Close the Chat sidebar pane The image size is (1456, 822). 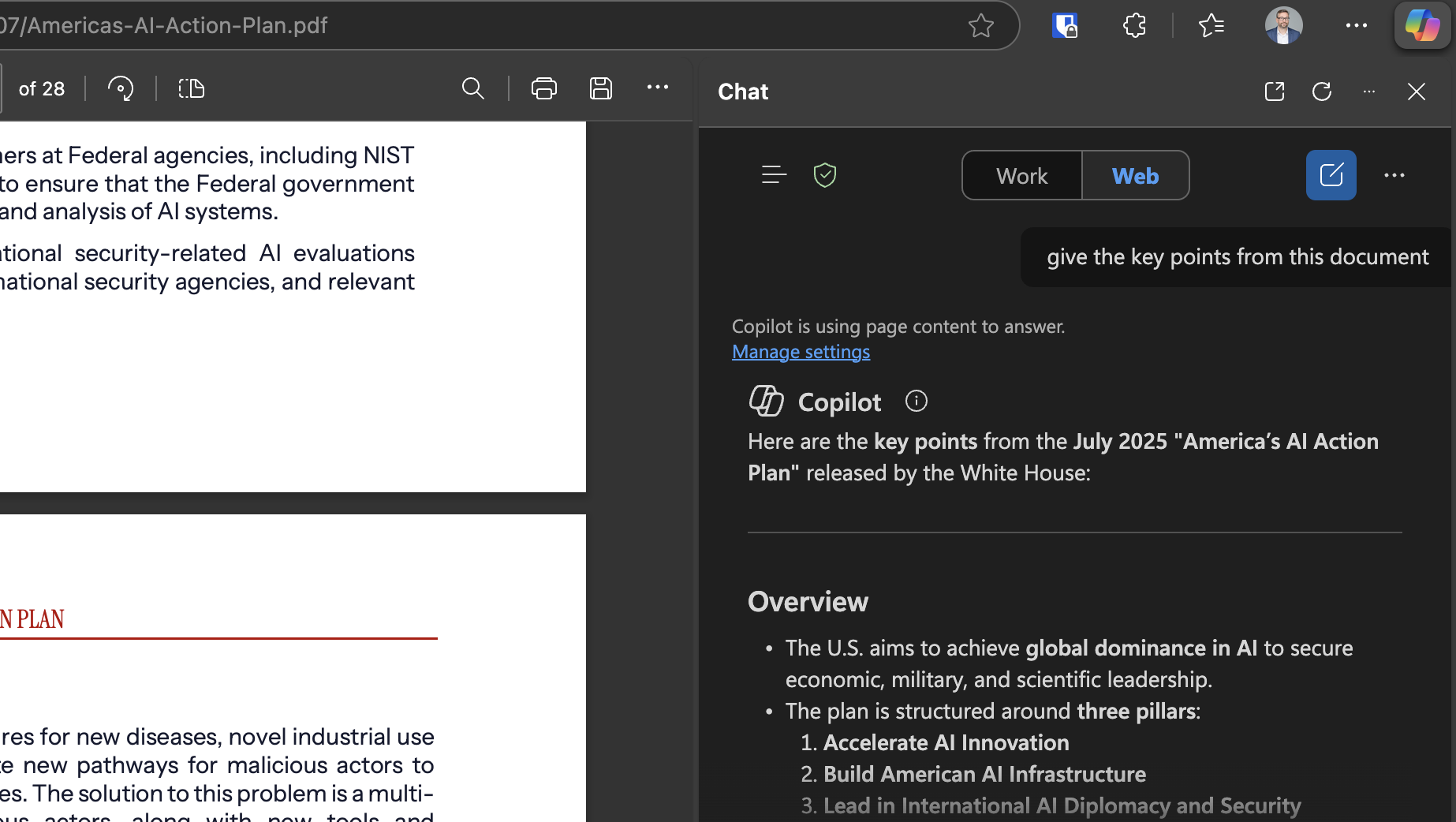pyautogui.click(x=1417, y=92)
